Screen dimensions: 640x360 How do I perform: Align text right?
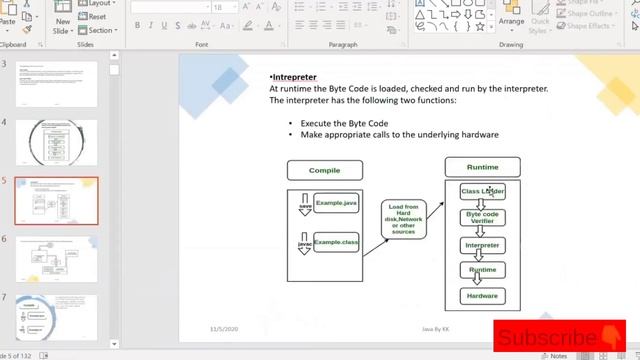(x=327, y=25)
